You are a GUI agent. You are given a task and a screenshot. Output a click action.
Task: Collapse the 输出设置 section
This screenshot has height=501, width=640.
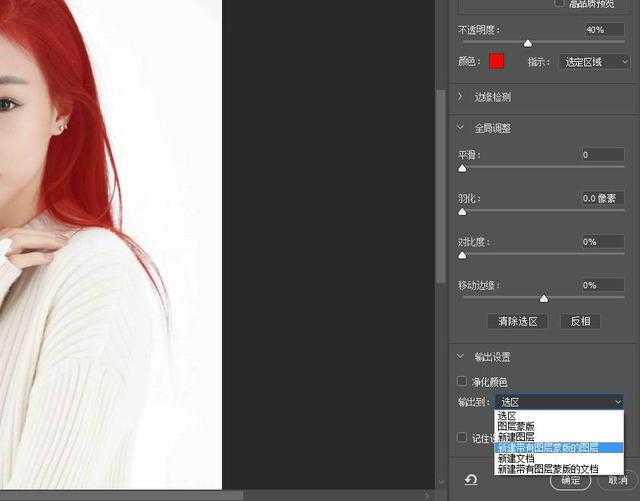click(x=461, y=357)
